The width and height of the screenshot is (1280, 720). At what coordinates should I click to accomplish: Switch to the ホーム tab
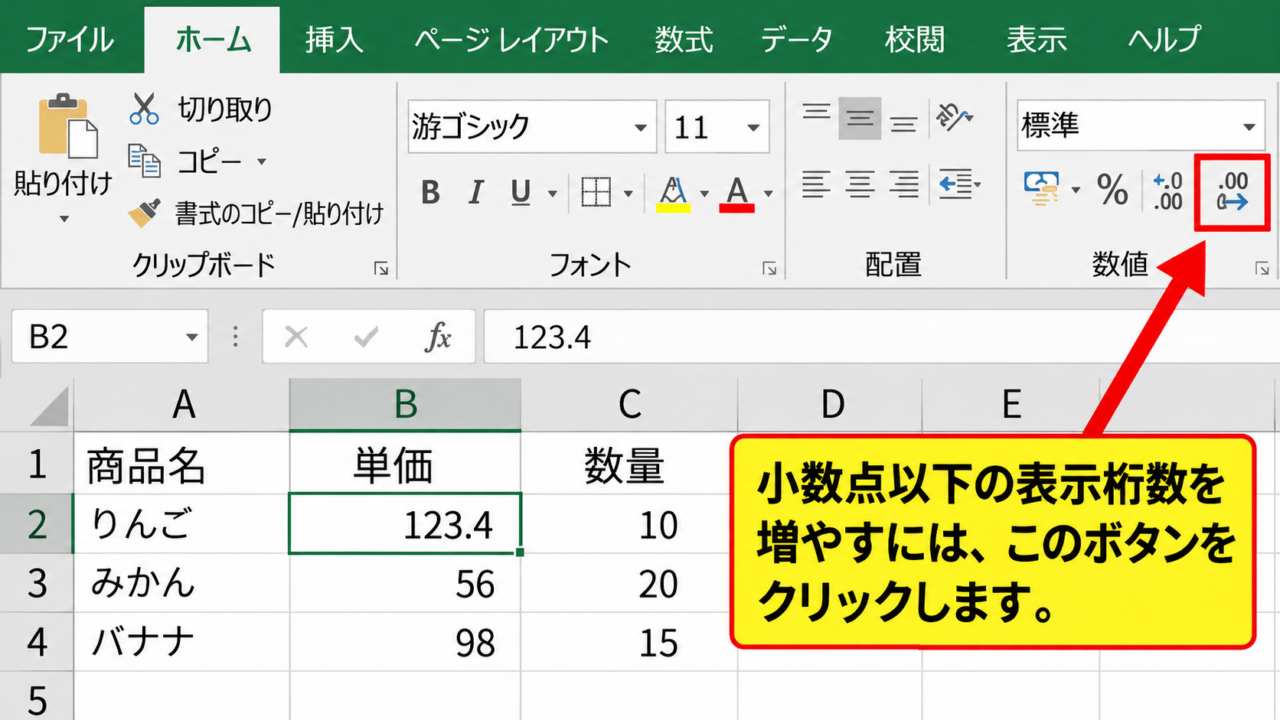pos(213,40)
